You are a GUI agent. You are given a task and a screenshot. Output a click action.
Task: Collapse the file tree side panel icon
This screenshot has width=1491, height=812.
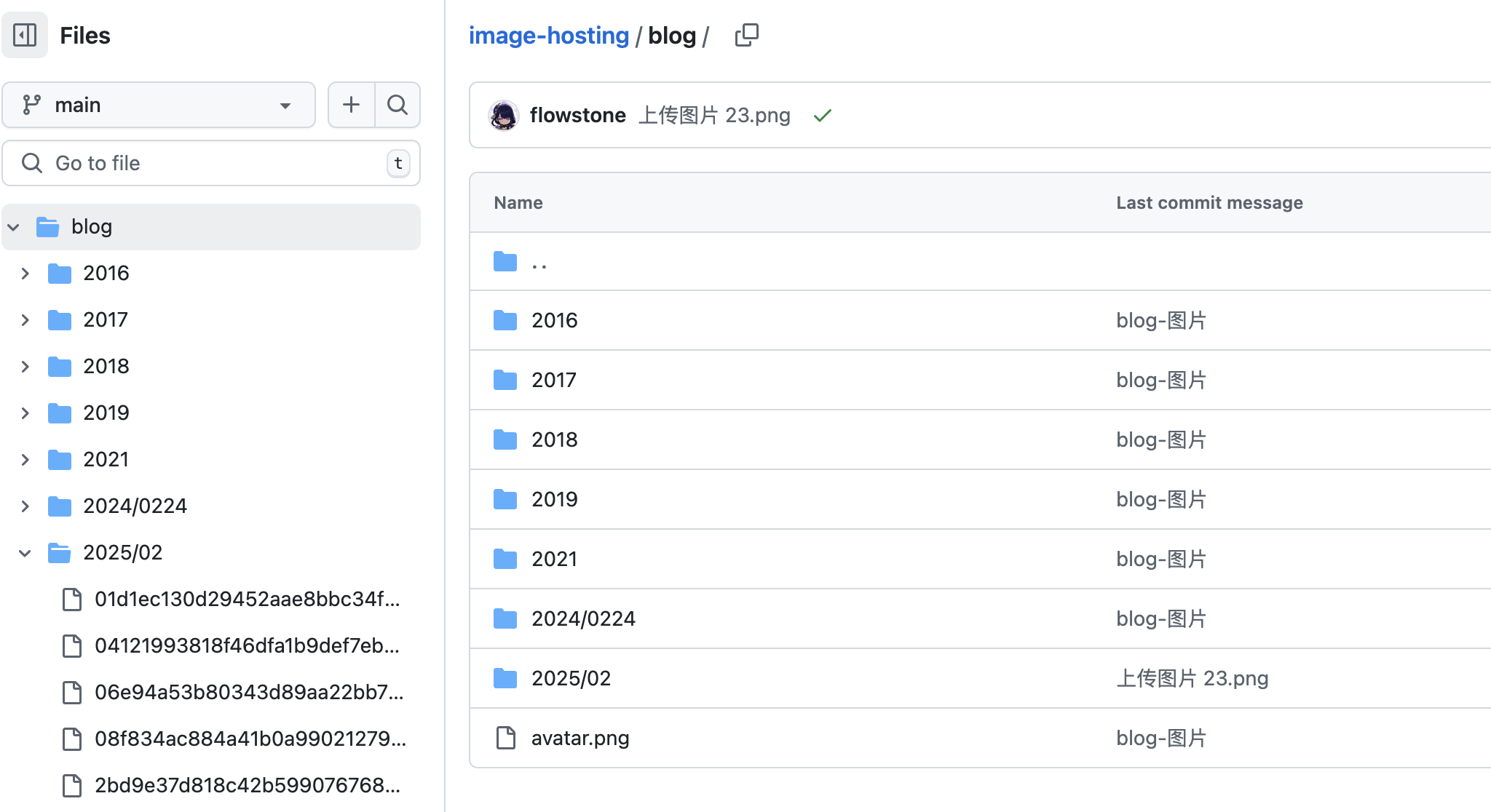coord(25,35)
